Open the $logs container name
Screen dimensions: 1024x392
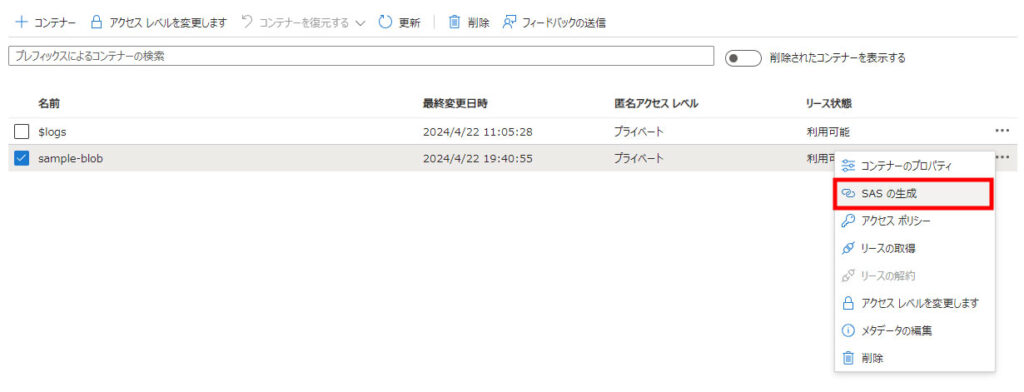[x=52, y=132]
